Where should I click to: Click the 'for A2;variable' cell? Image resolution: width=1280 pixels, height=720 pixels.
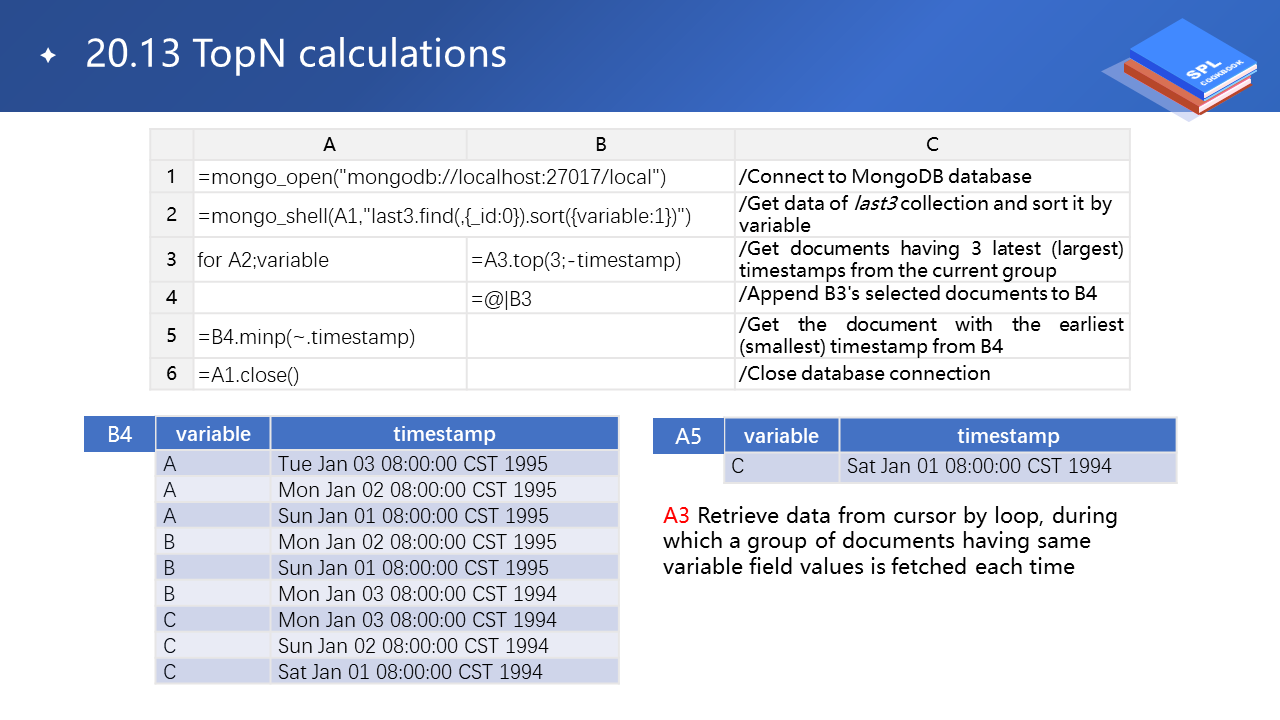point(264,260)
